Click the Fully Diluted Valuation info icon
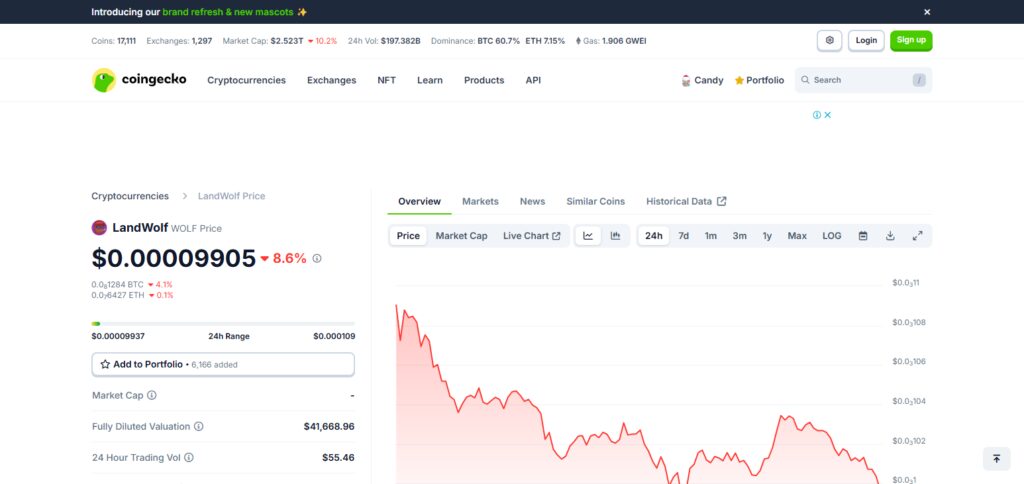Screen dimensions: 1024x484 pos(199,427)
